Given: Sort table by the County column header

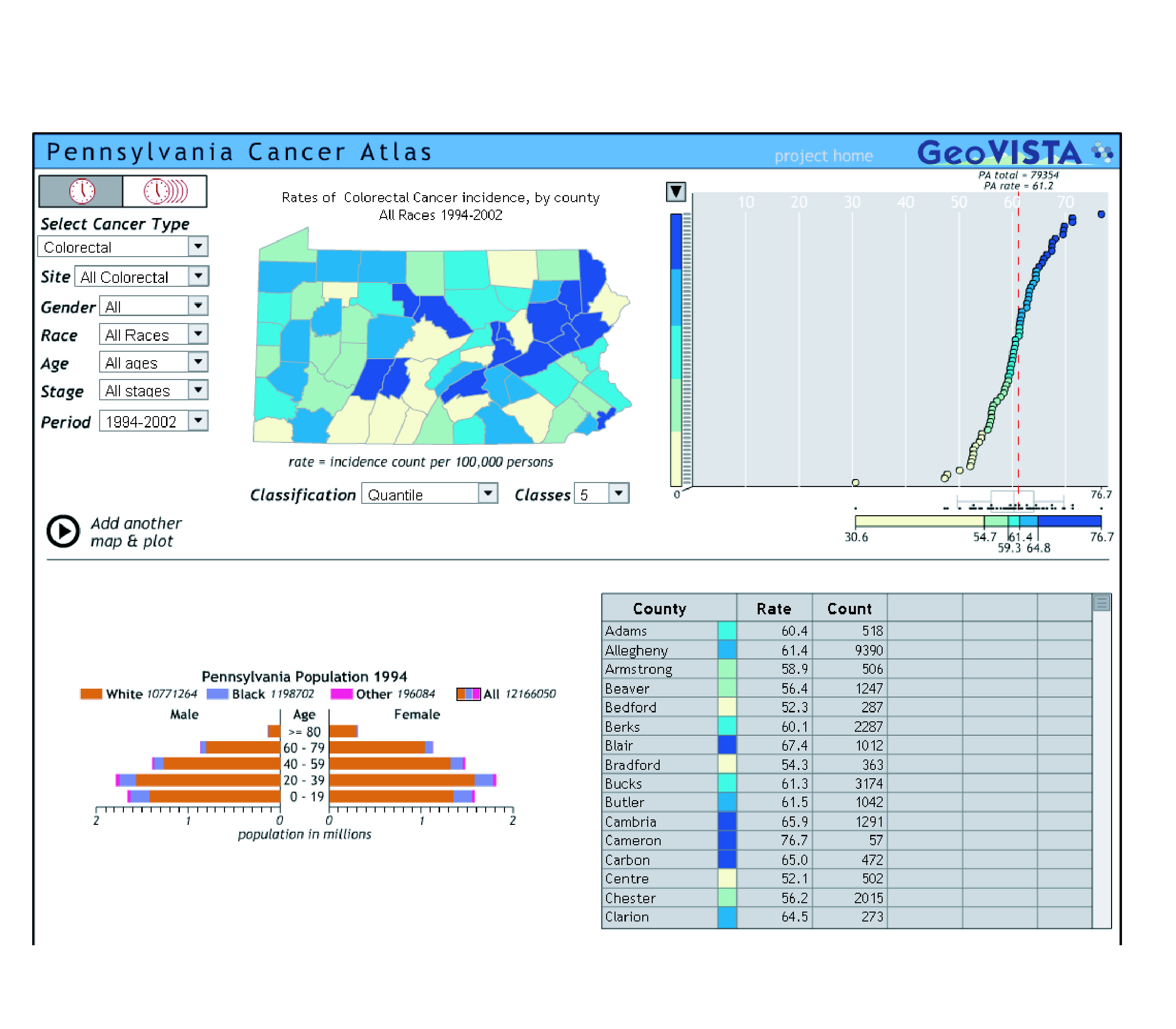Looking at the screenshot, I should 660,609.
